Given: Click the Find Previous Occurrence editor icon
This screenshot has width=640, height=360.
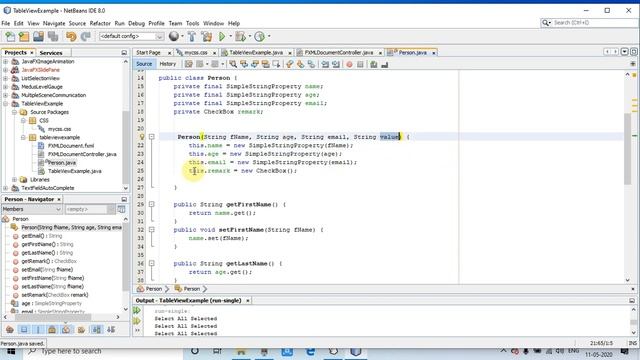Looking at the screenshot, I should (x=244, y=64).
